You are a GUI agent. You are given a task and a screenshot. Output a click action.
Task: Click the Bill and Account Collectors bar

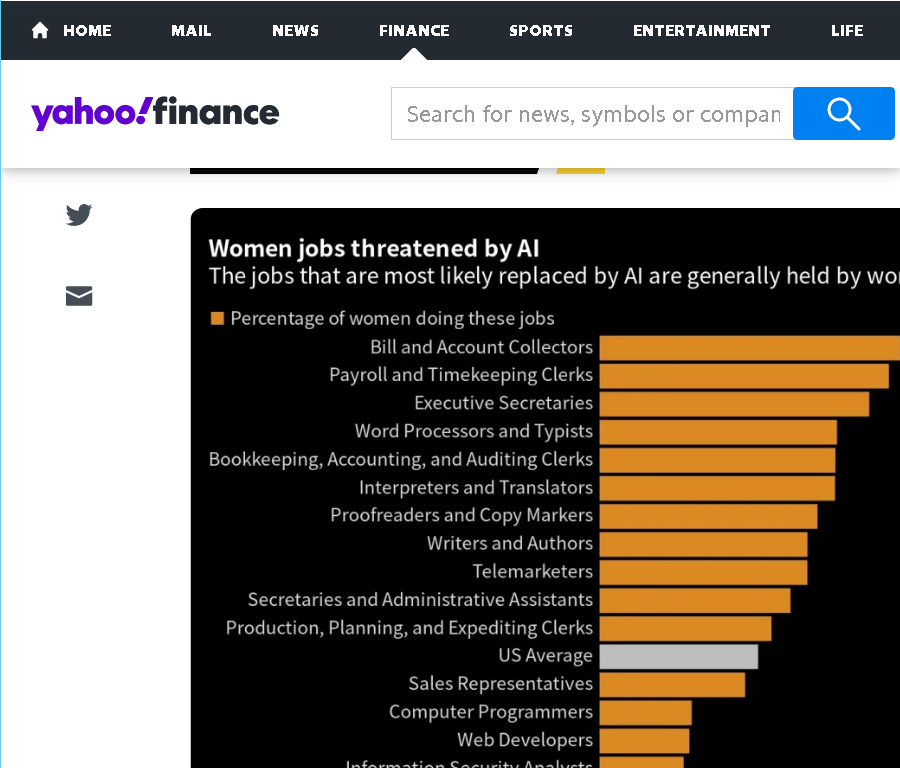(x=750, y=348)
